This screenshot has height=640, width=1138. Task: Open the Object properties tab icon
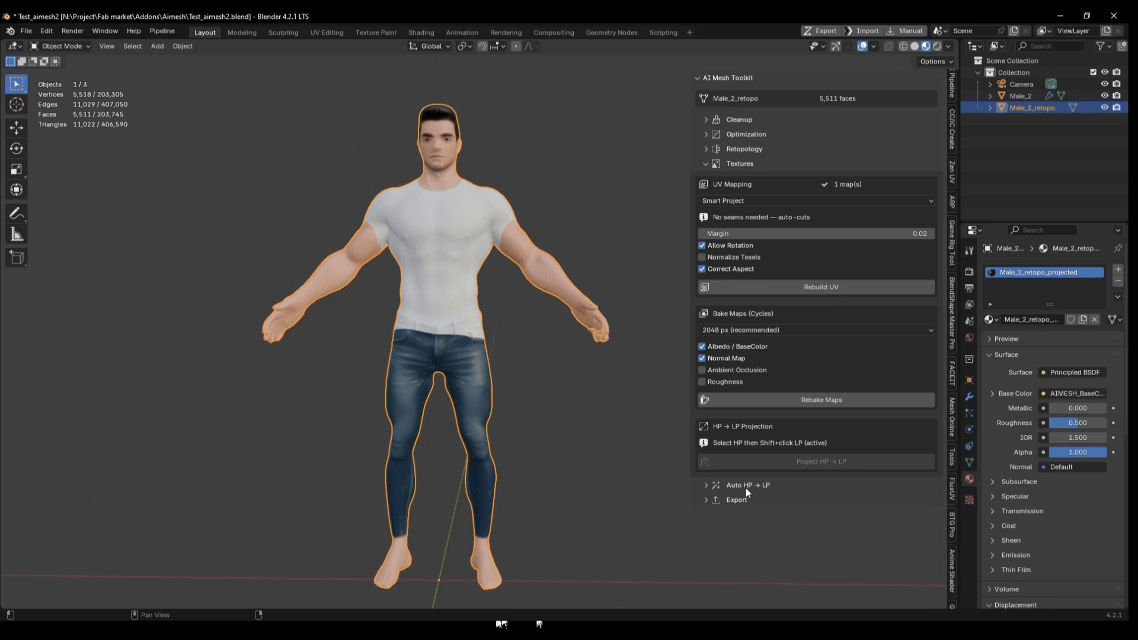point(969,380)
